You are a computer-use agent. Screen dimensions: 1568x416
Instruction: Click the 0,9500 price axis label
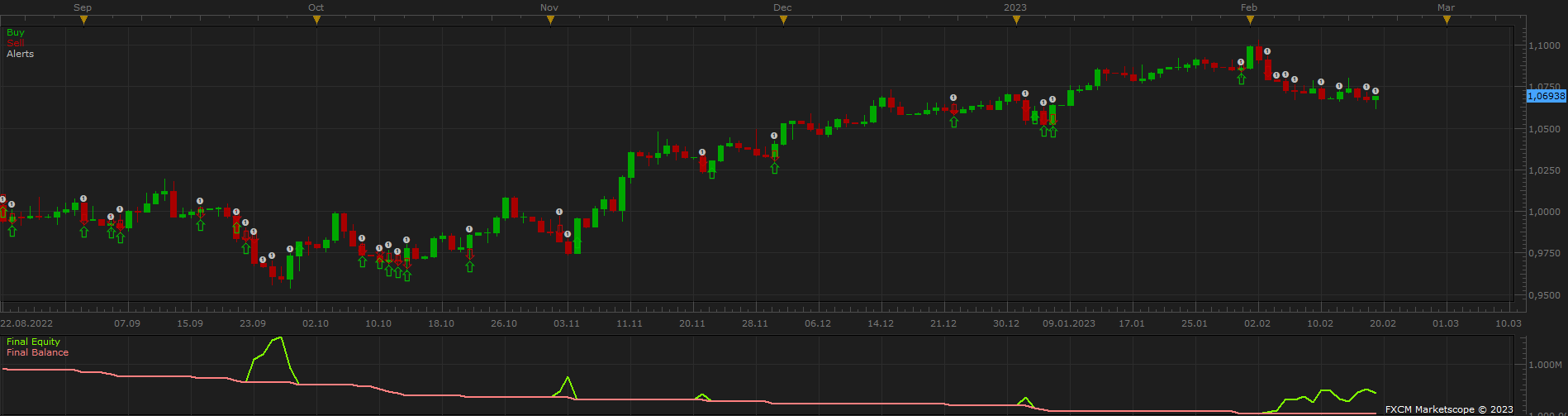pos(1544,294)
